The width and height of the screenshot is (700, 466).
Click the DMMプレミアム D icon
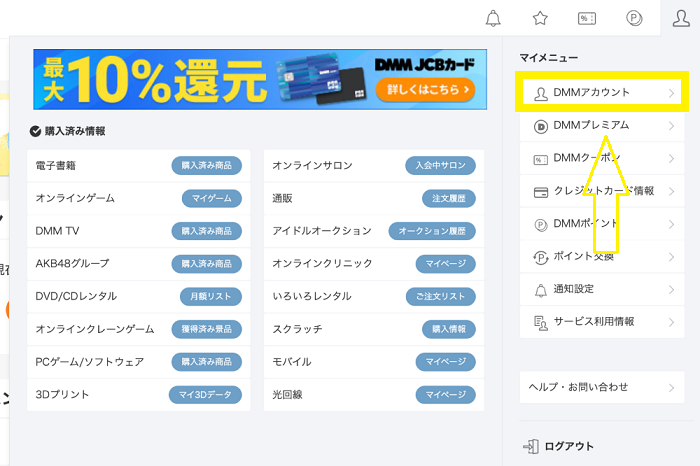(541, 127)
